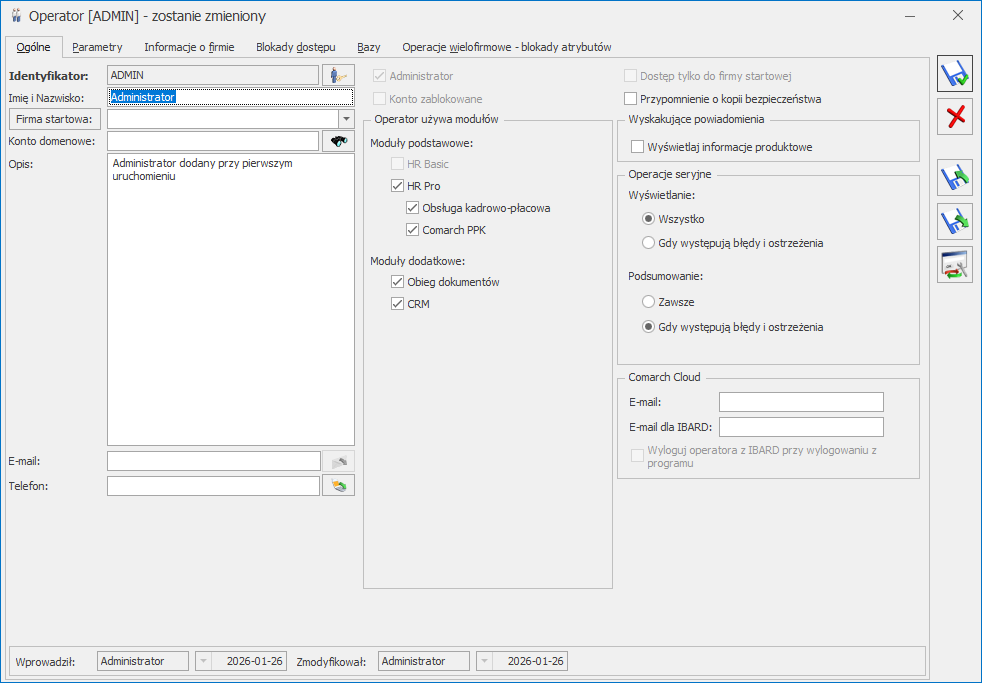Screen dimensions: 982x683
Task: Save the operator with the checkmark diskette icon
Action: click(x=954, y=75)
